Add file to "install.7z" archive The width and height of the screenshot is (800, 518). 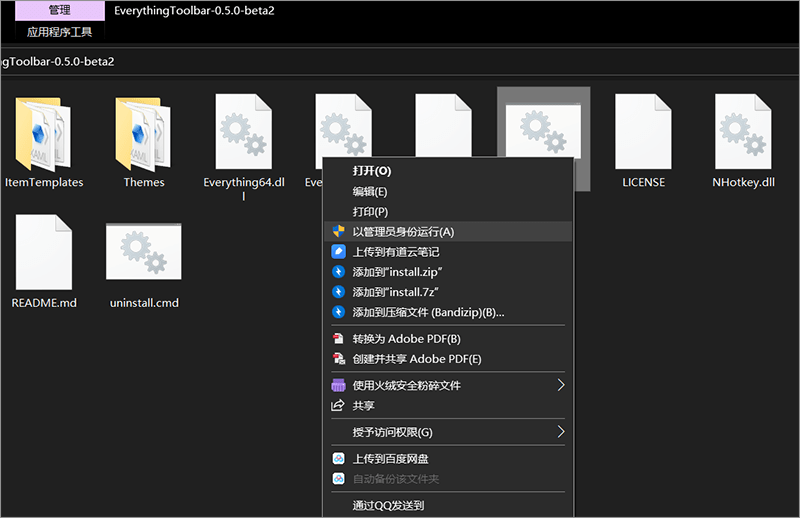coord(396,292)
